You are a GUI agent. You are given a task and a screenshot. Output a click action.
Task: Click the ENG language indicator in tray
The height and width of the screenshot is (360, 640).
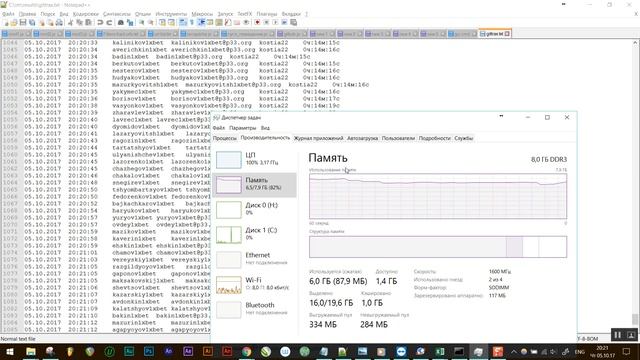(x=580, y=351)
